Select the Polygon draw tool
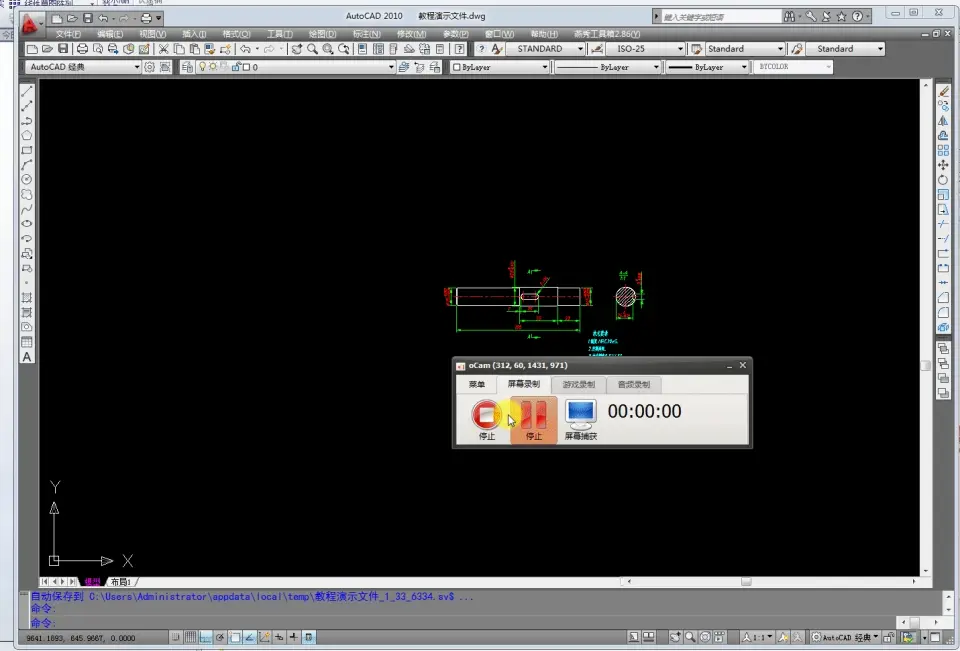Screen dimensions: 960x651 [27, 135]
